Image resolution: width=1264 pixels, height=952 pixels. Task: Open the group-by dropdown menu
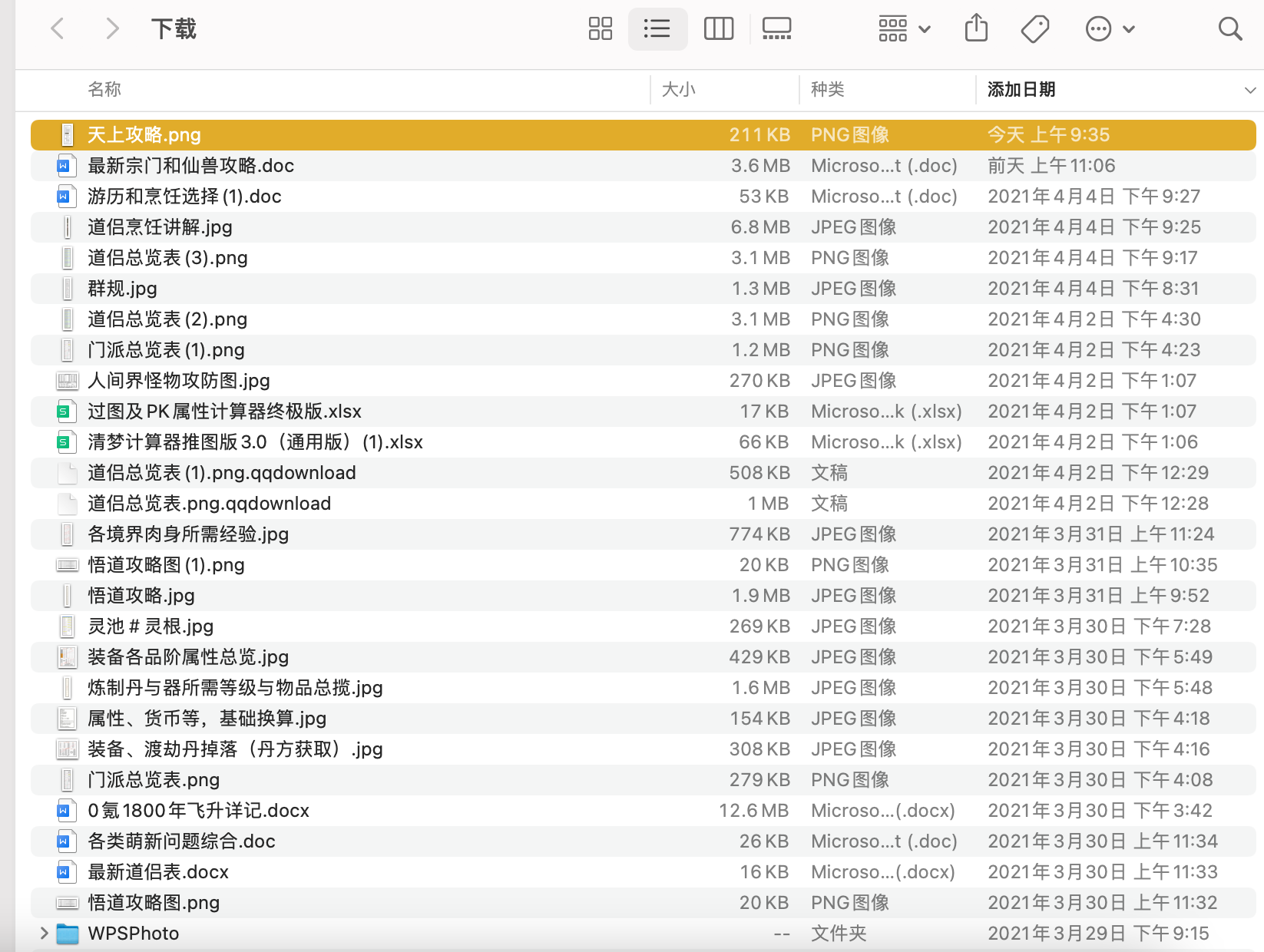[905, 29]
